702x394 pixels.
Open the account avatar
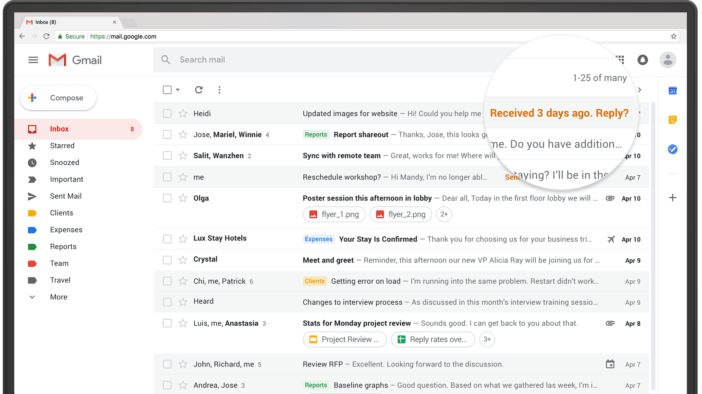coord(668,60)
